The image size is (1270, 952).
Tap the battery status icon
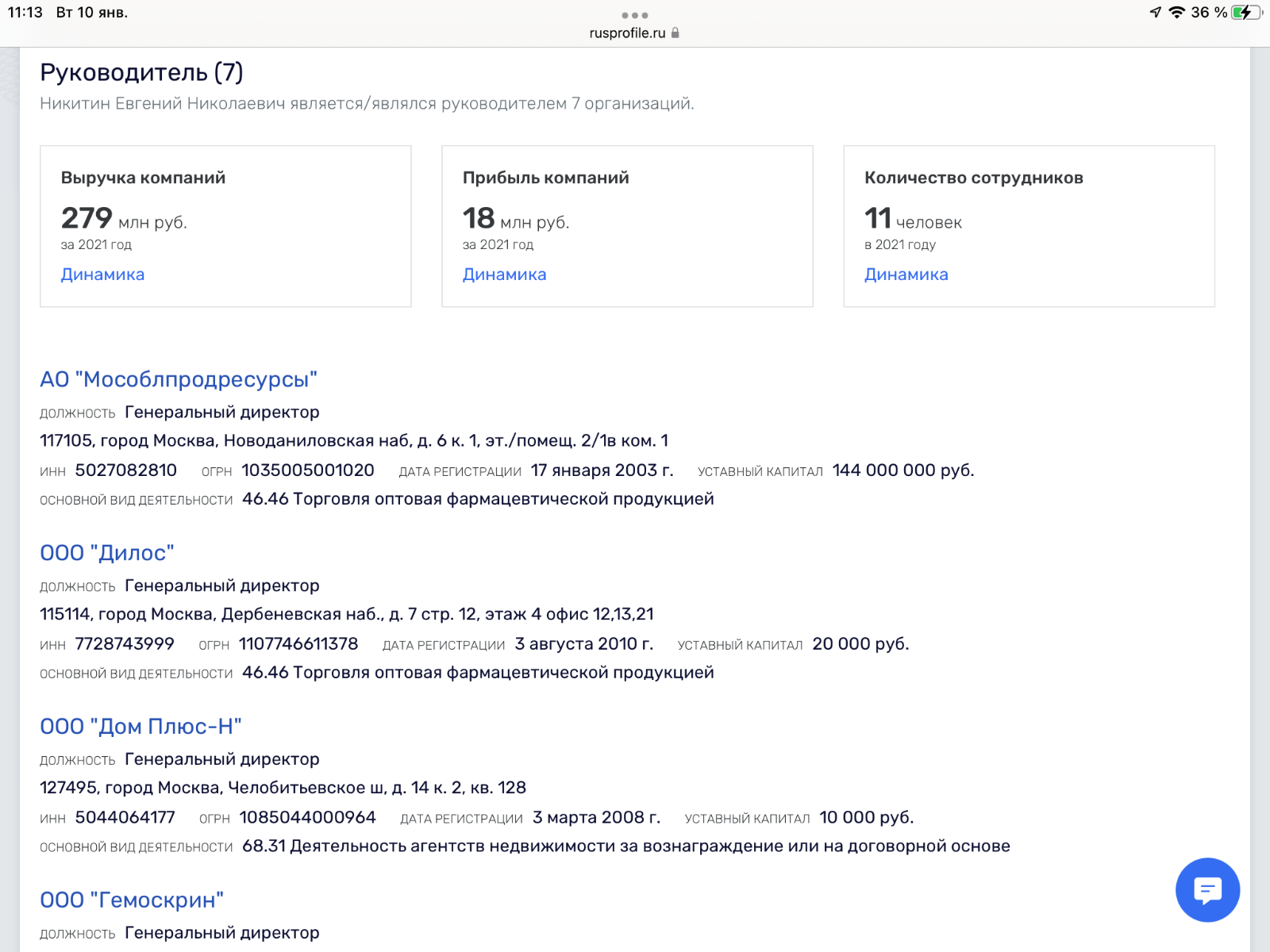[1247, 12]
